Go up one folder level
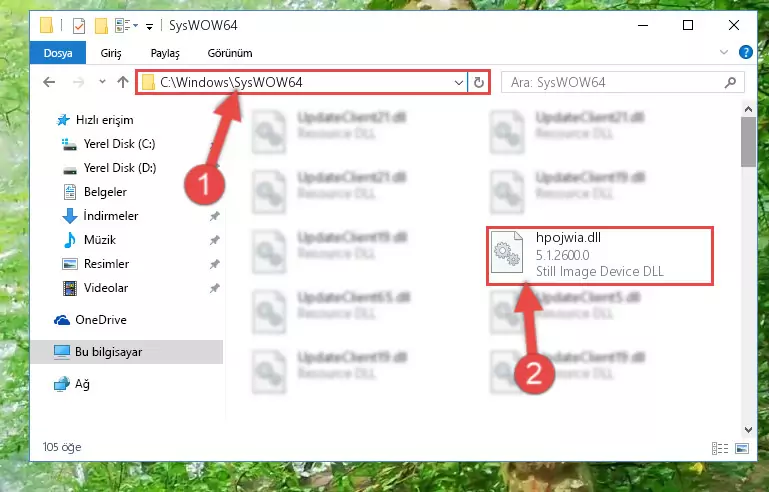The image size is (769, 492). [x=123, y=82]
